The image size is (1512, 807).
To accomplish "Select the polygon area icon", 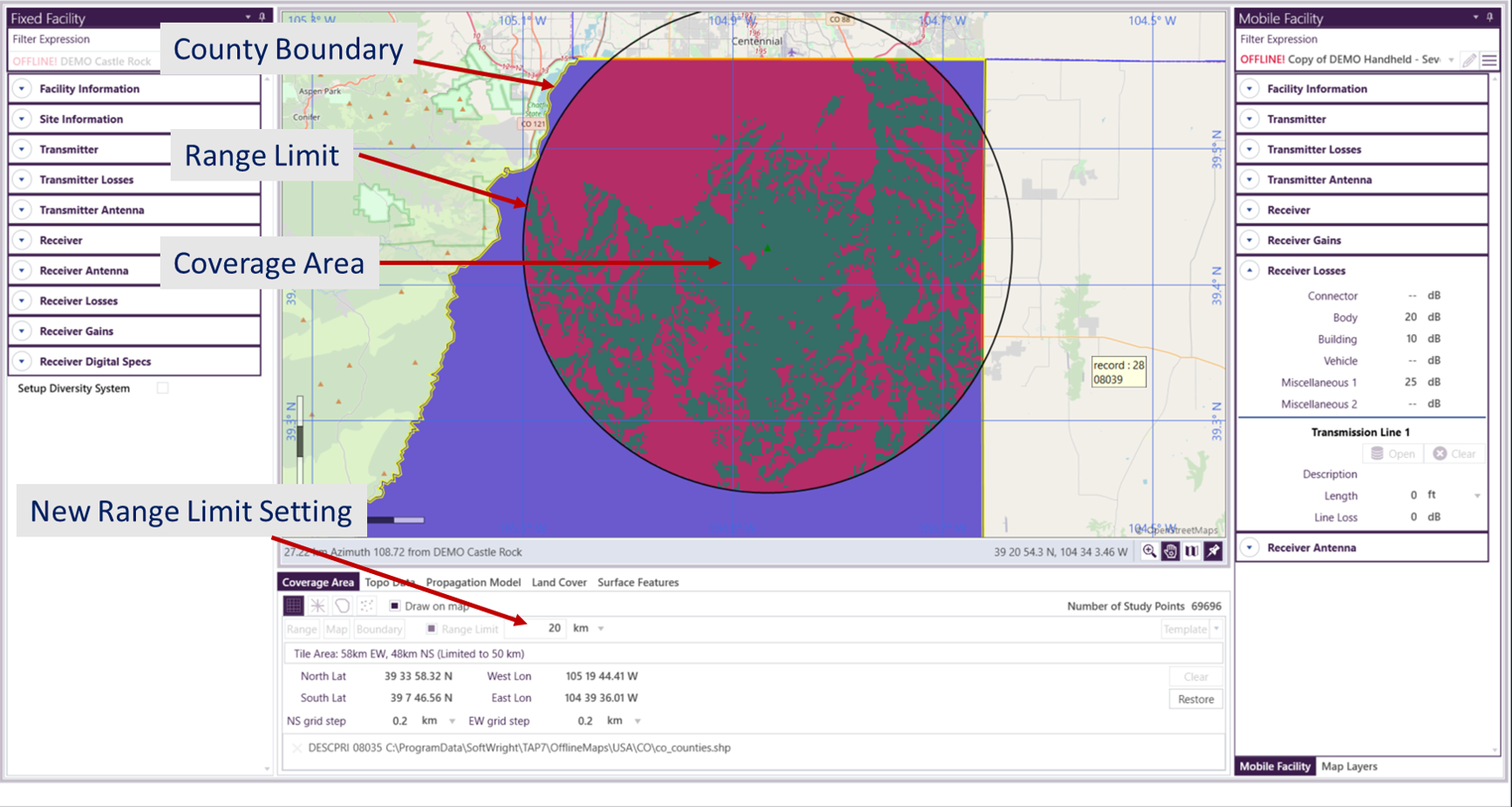I will click(342, 605).
